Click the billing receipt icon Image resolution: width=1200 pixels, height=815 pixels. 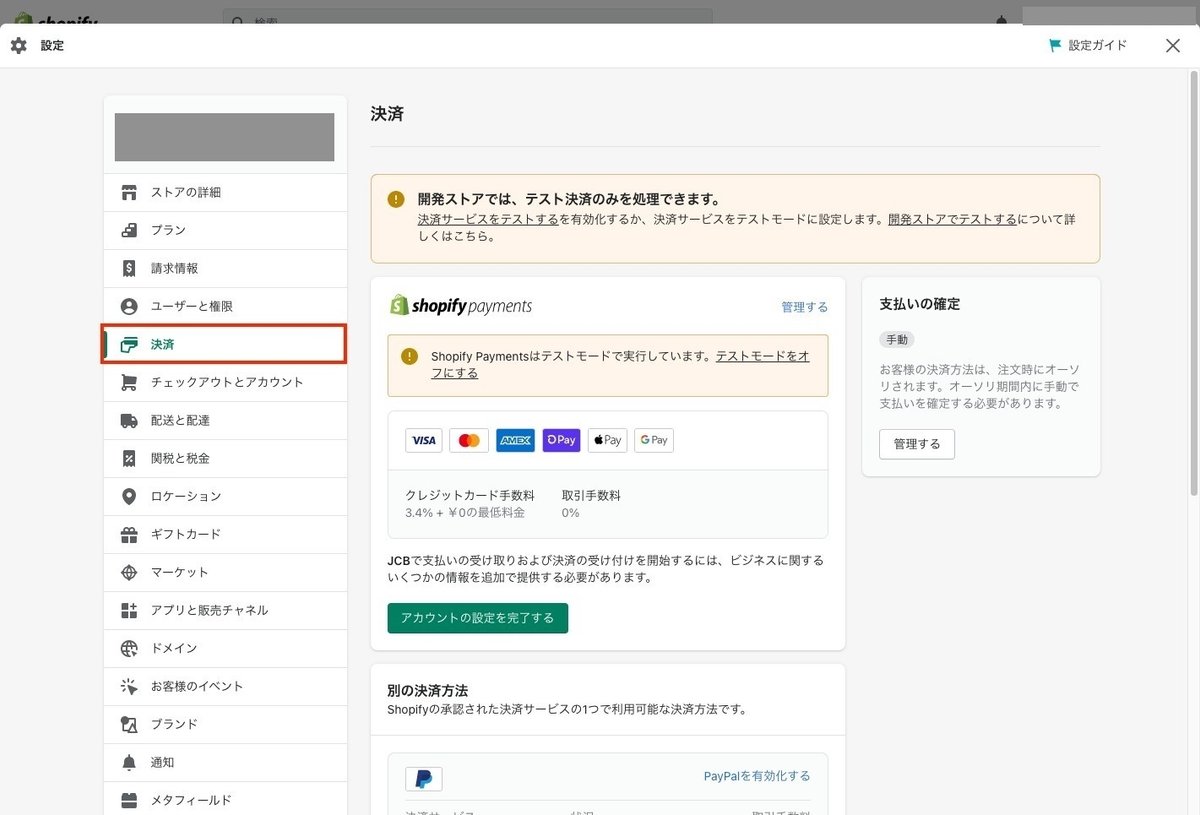point(129,268)
